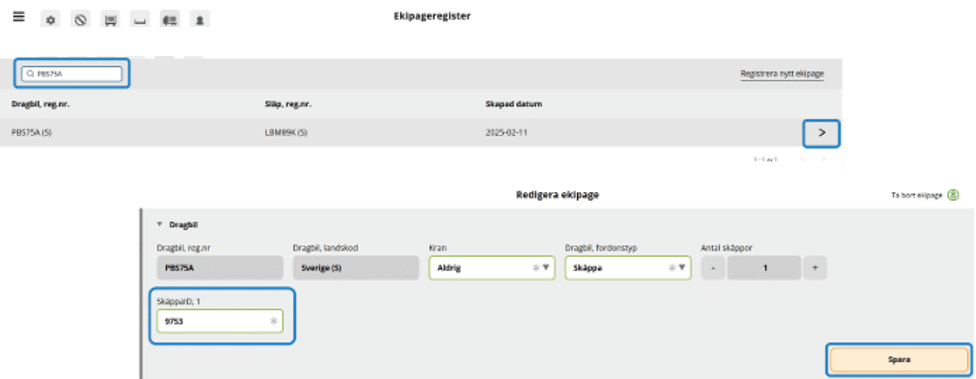Click the cart-shaped toolbar icon
The width and height of the screenshot is (976, 379).
(110, 20)
